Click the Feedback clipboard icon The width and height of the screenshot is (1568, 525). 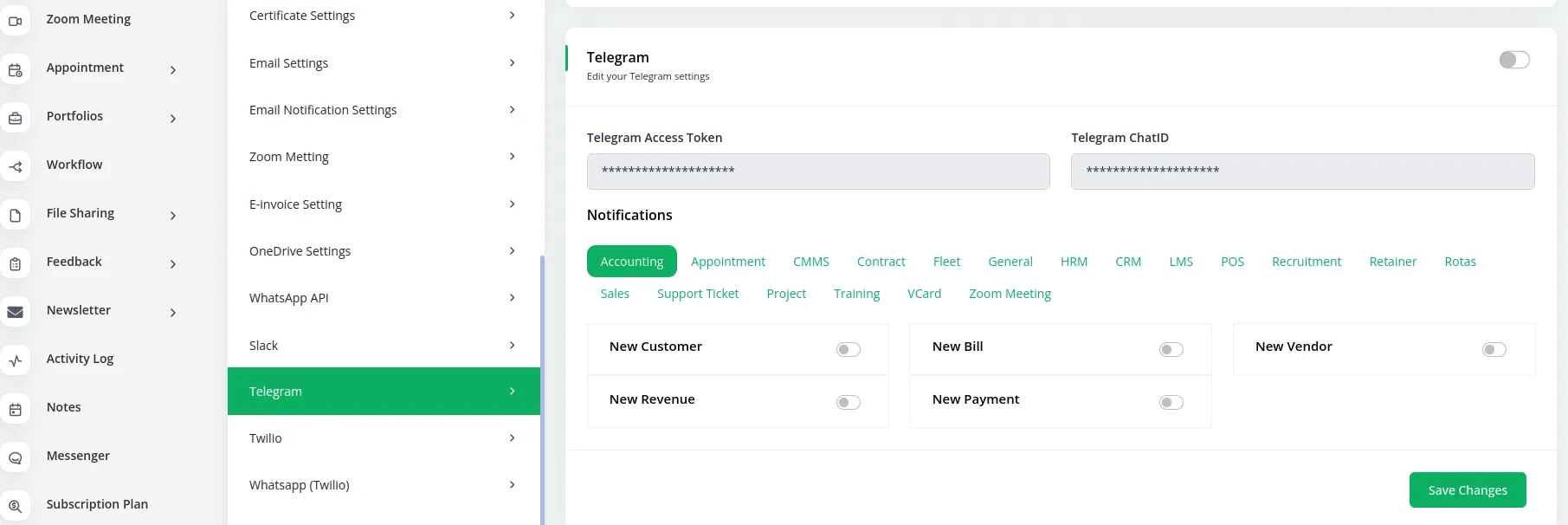(15, 264)
